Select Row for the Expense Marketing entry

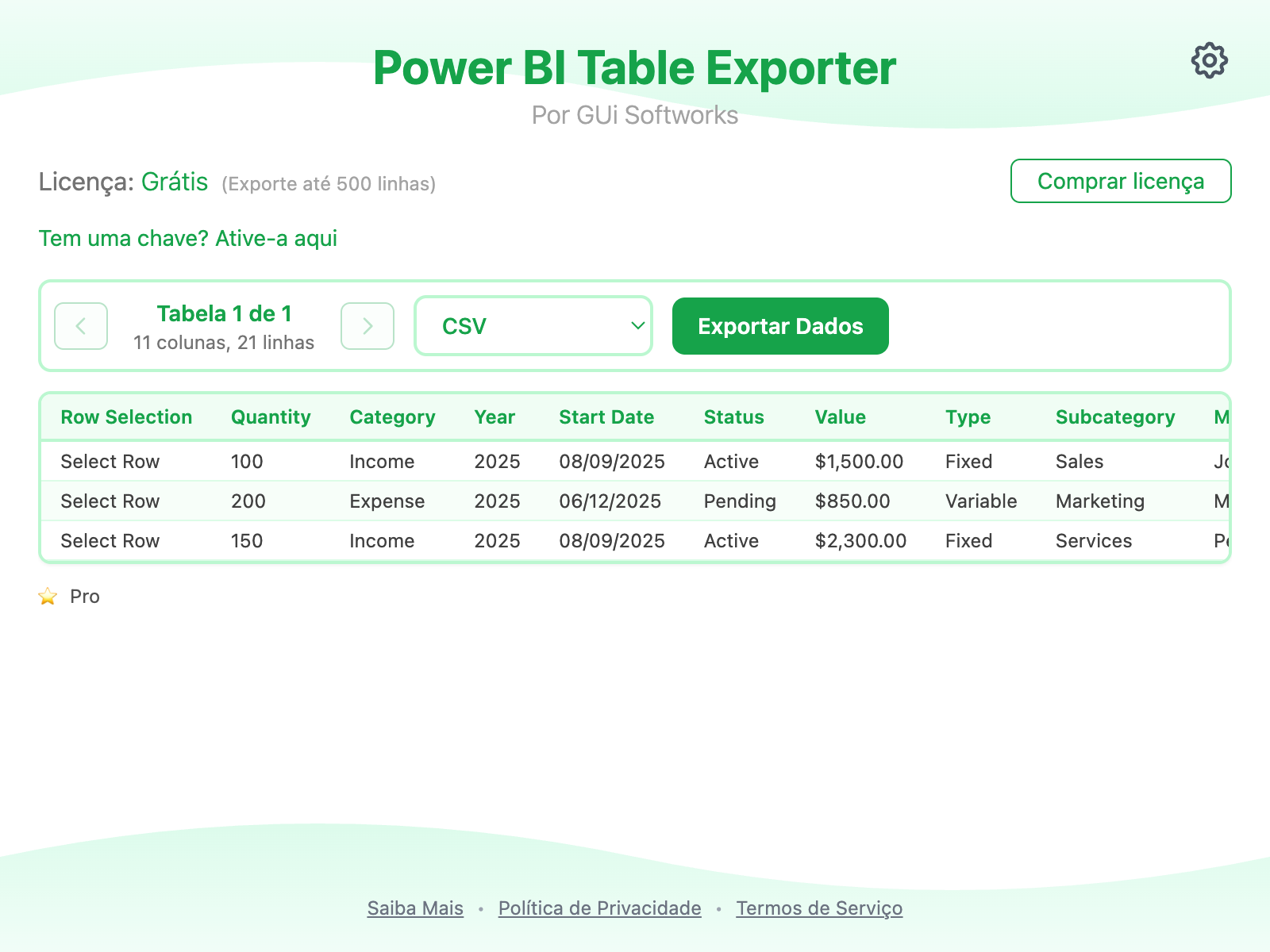coord(110,501)
